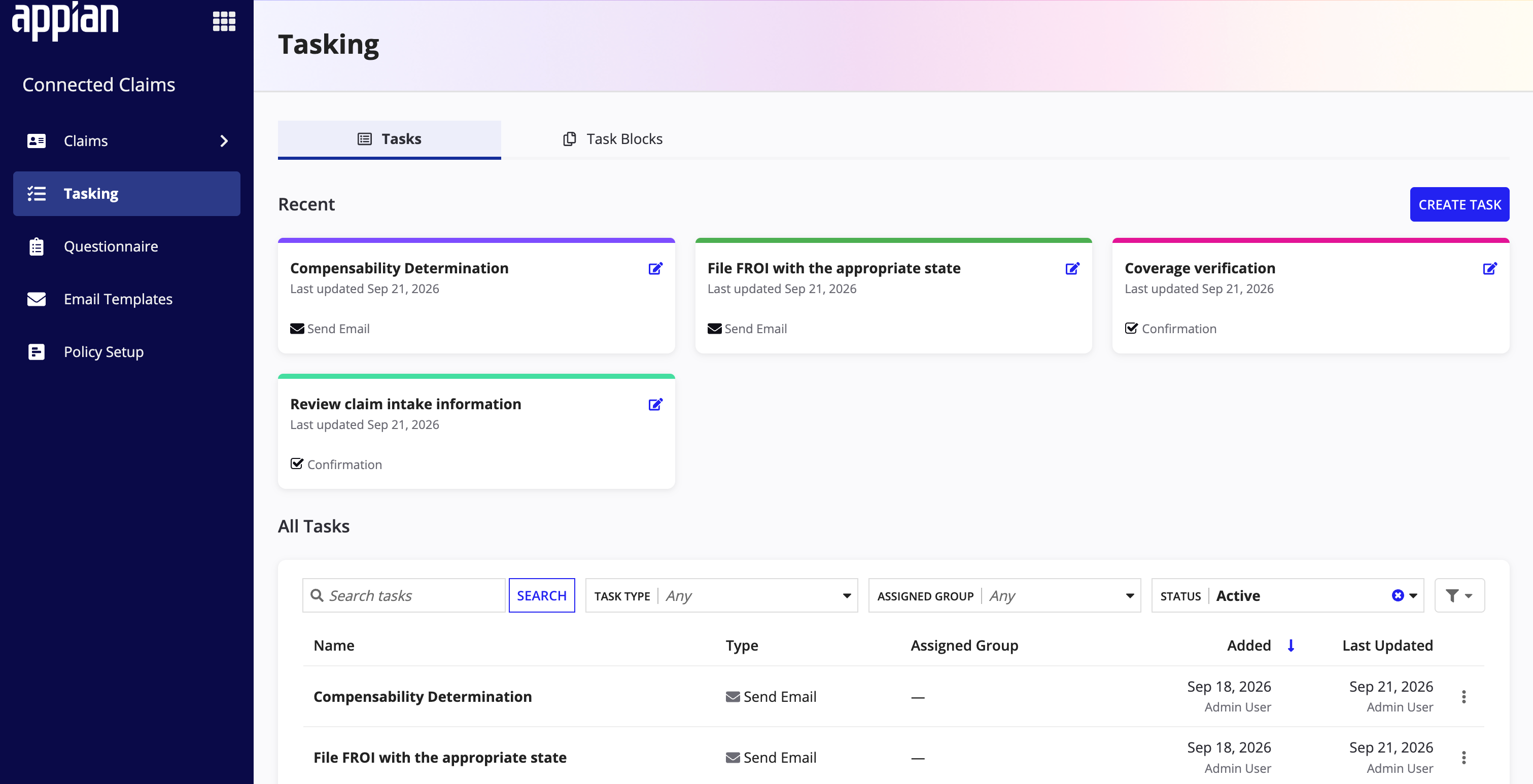
Task: Open the apps grid menu icon
Action: [x=224, y=21]
